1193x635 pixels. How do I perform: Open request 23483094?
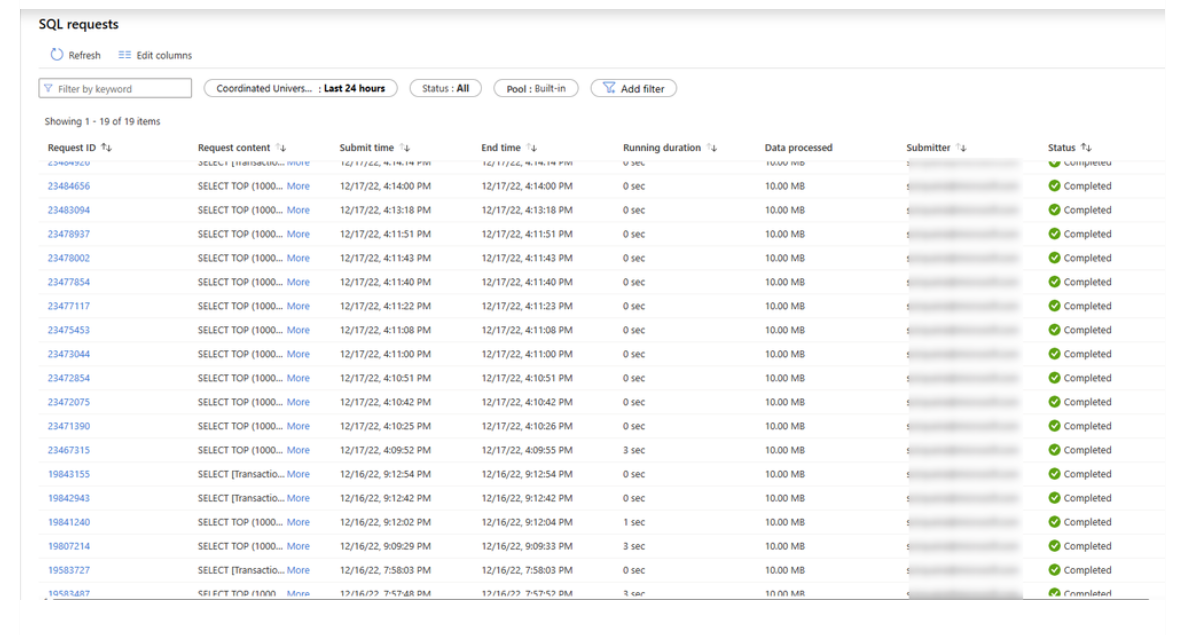[x=68, y=210]
